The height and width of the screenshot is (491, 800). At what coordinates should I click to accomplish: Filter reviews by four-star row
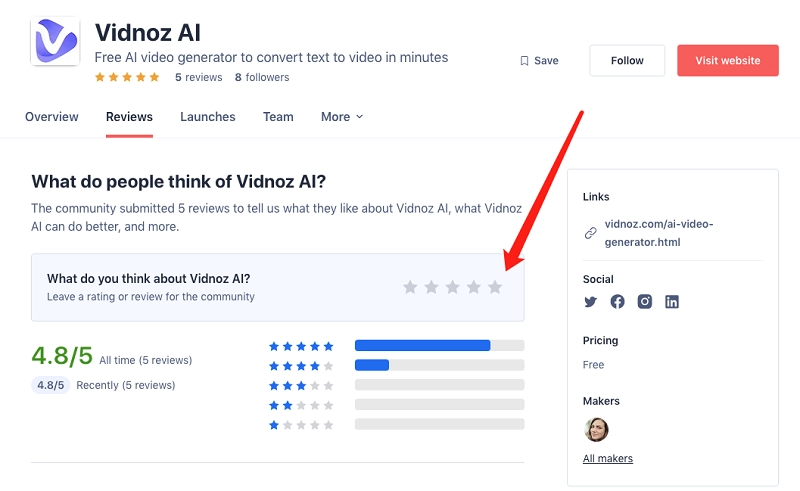click(x=301, y=366)
